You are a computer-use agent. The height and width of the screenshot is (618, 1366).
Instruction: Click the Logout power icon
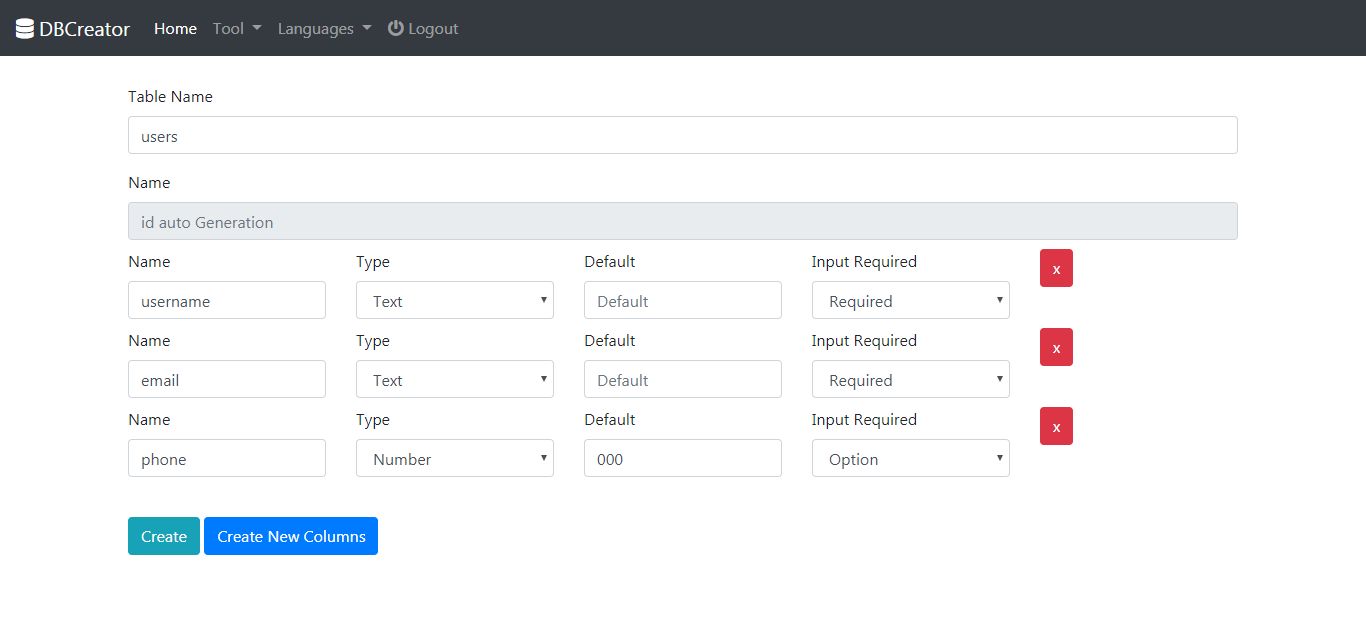pos(396,28)
